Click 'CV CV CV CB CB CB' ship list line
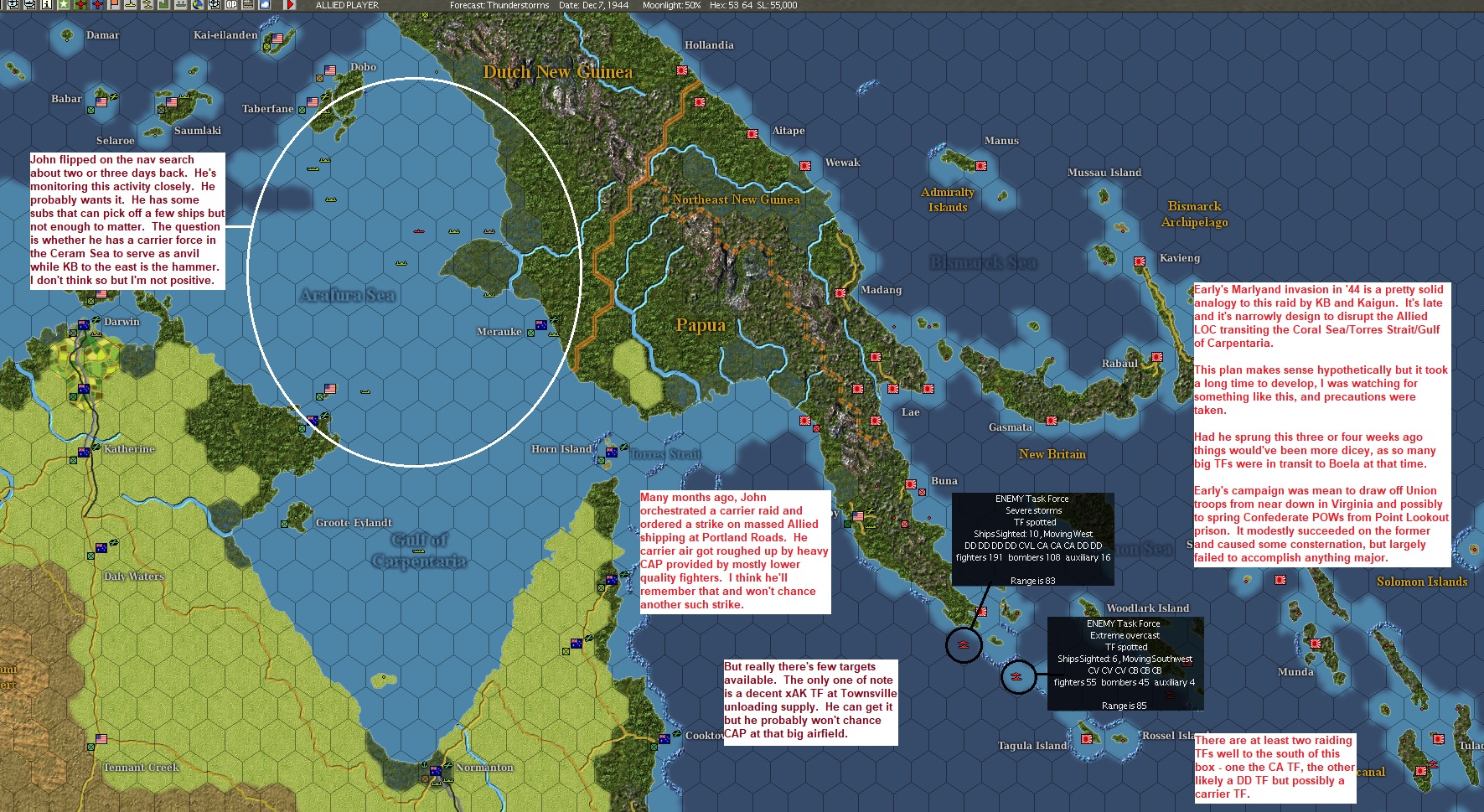This screenshot has width=1484, height=812. tap(1125, 670)
